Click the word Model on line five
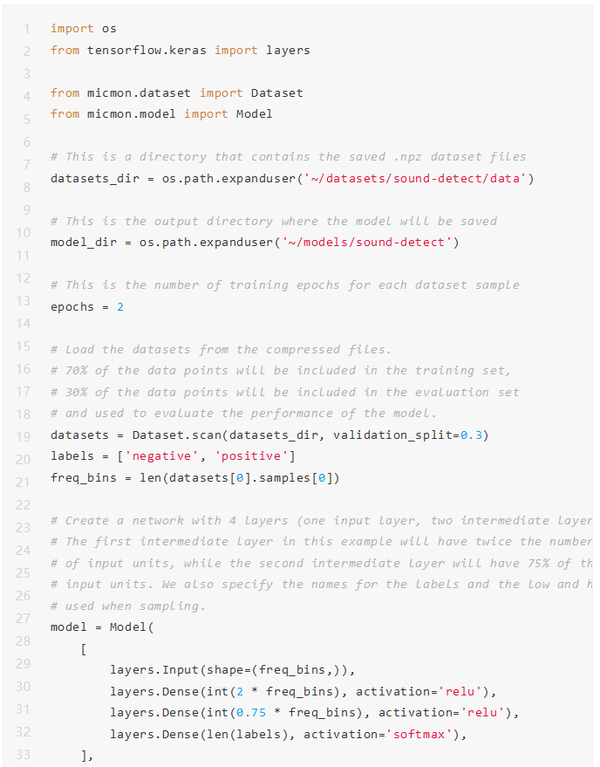The width and height of the screenshot is (600, 767). click(254, 114)
